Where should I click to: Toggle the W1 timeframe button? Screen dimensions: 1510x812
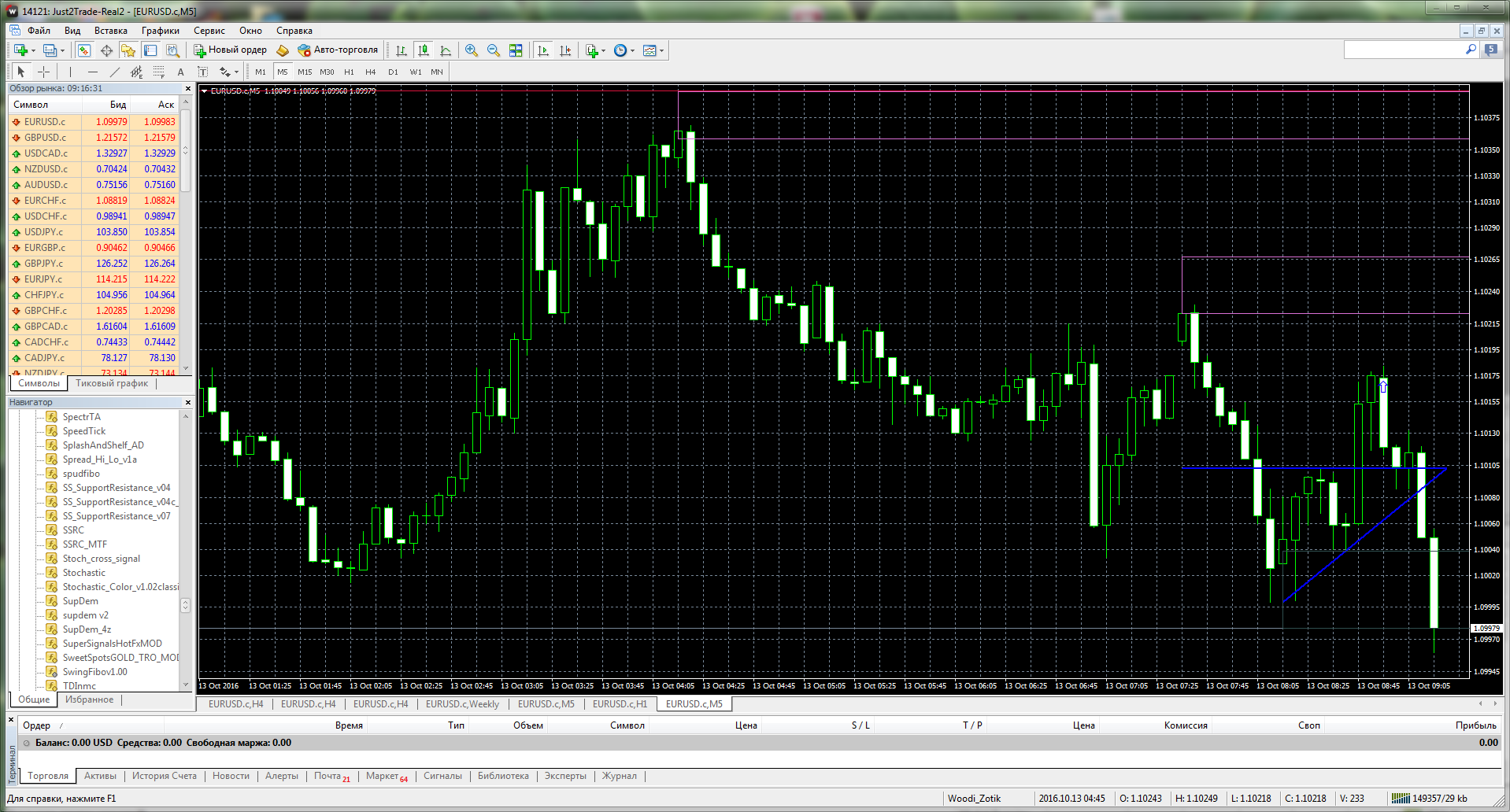tap(416, 72)
